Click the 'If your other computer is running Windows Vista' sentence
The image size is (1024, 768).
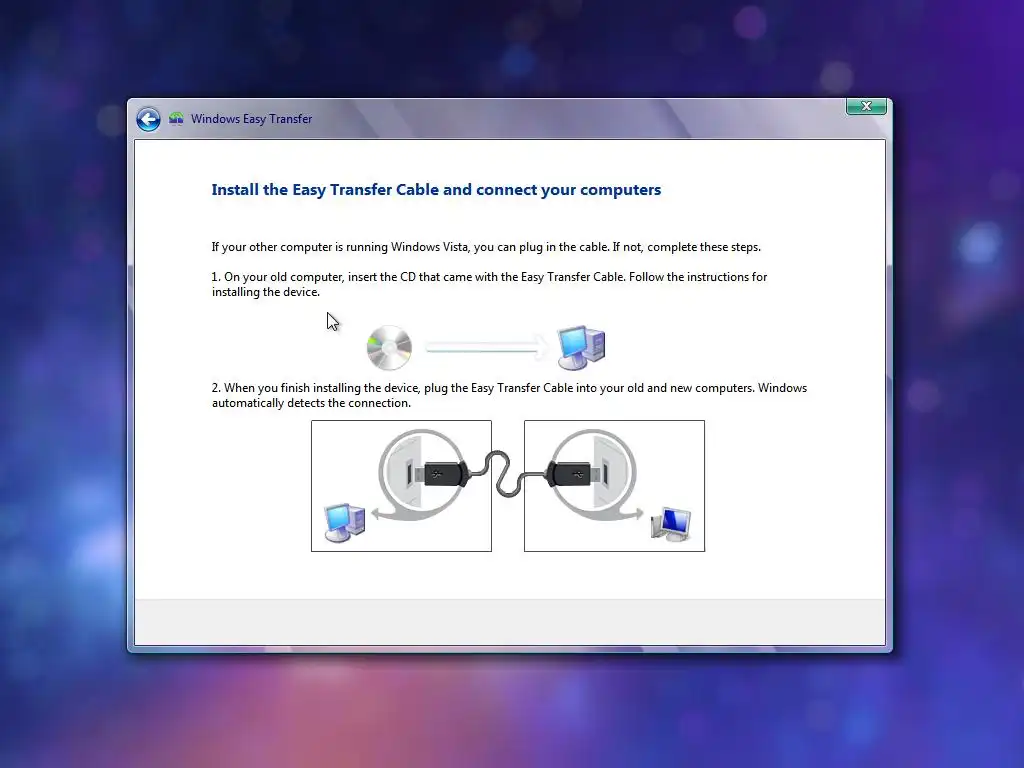(486, 247)
